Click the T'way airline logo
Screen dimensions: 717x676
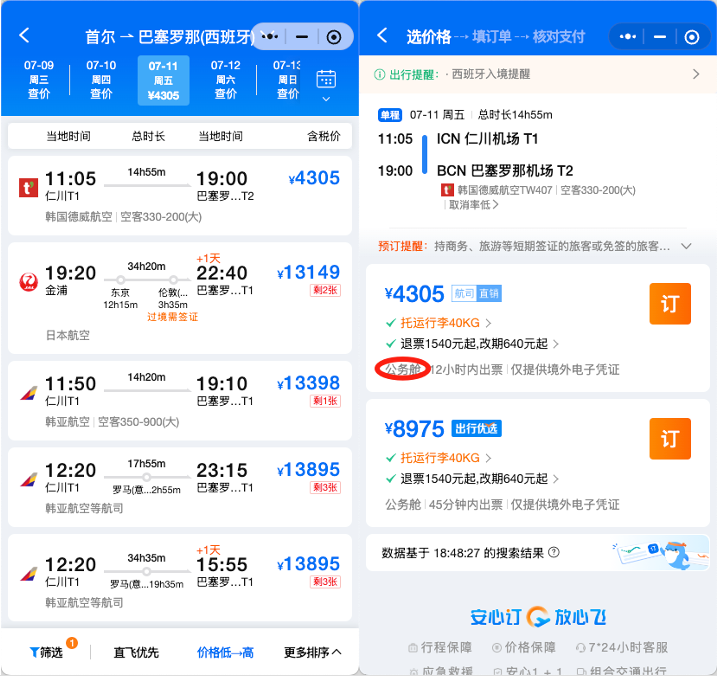28,188
